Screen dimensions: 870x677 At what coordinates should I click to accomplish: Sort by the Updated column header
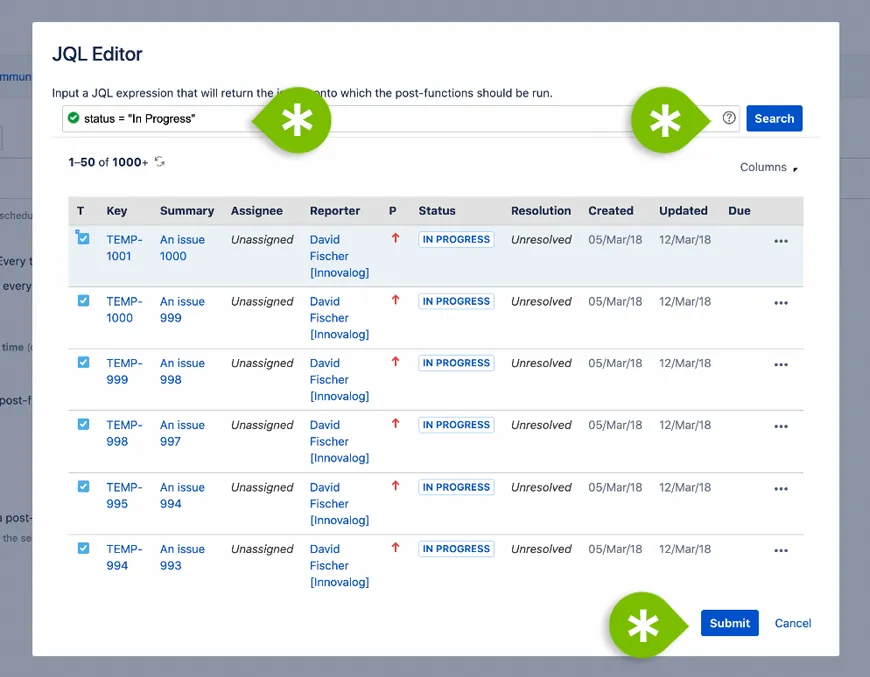pos(683,210)
